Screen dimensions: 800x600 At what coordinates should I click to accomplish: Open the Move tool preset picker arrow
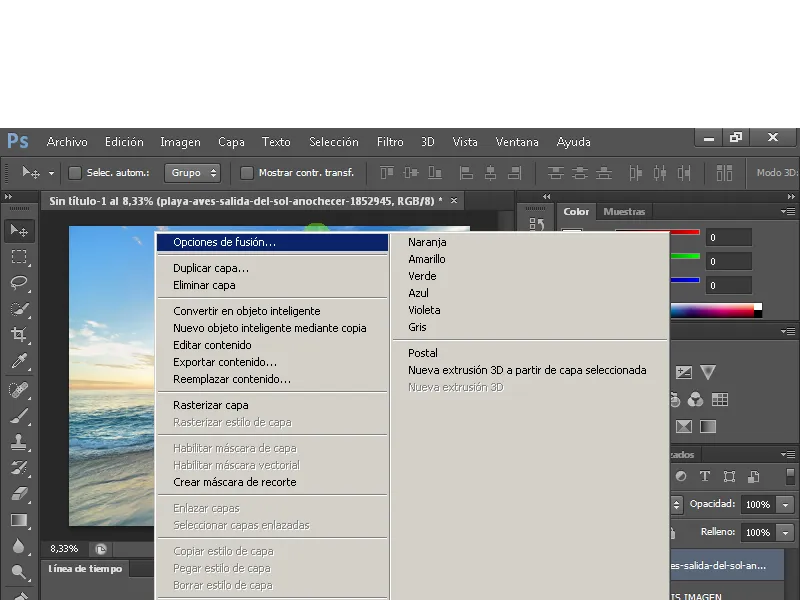[x=52, y=173]
